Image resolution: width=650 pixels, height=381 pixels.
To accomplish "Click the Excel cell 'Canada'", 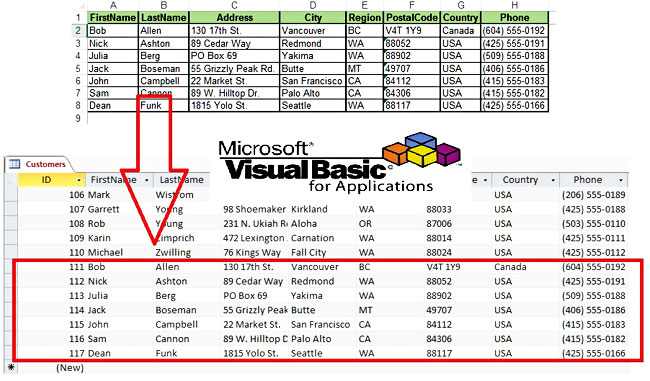I will (x=460, y=31).
